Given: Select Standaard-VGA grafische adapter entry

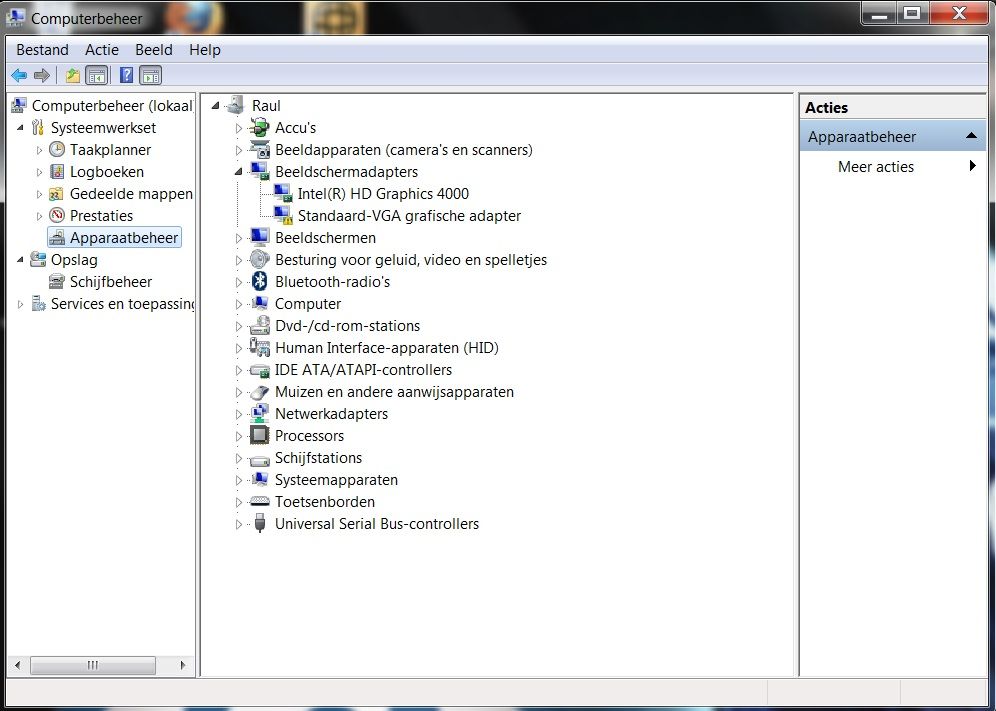Looking at the screenshot, I should coord(409,216).
